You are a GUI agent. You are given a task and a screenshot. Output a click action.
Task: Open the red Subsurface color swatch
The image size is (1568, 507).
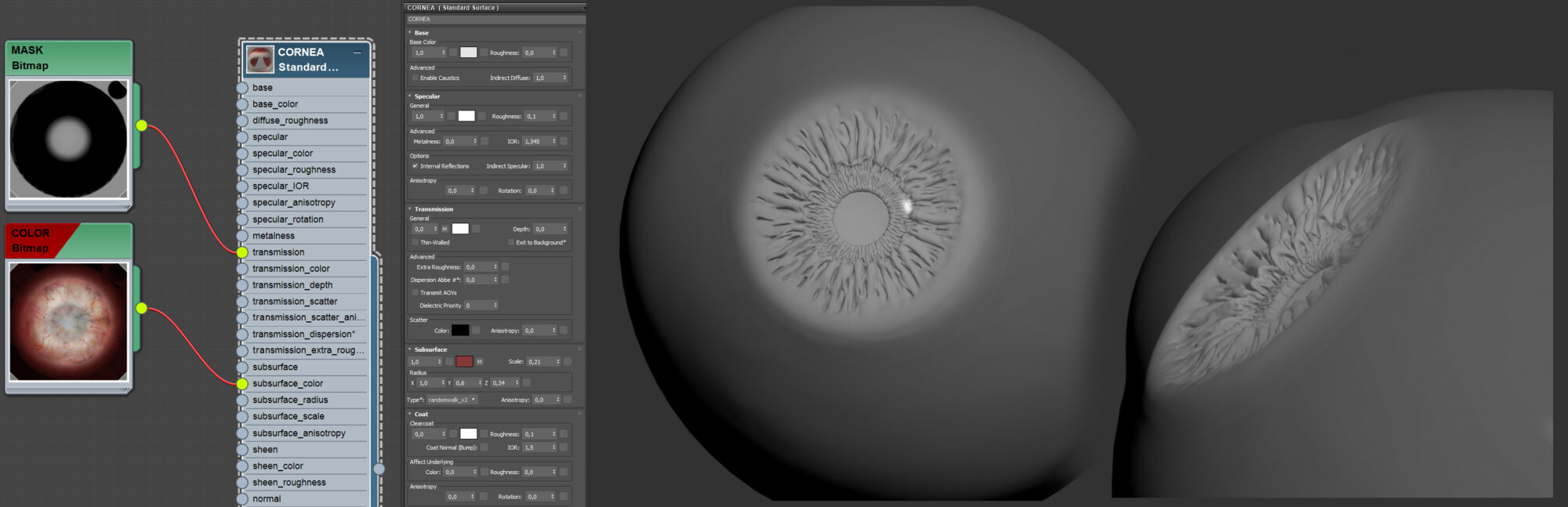[x=464, y=362]
